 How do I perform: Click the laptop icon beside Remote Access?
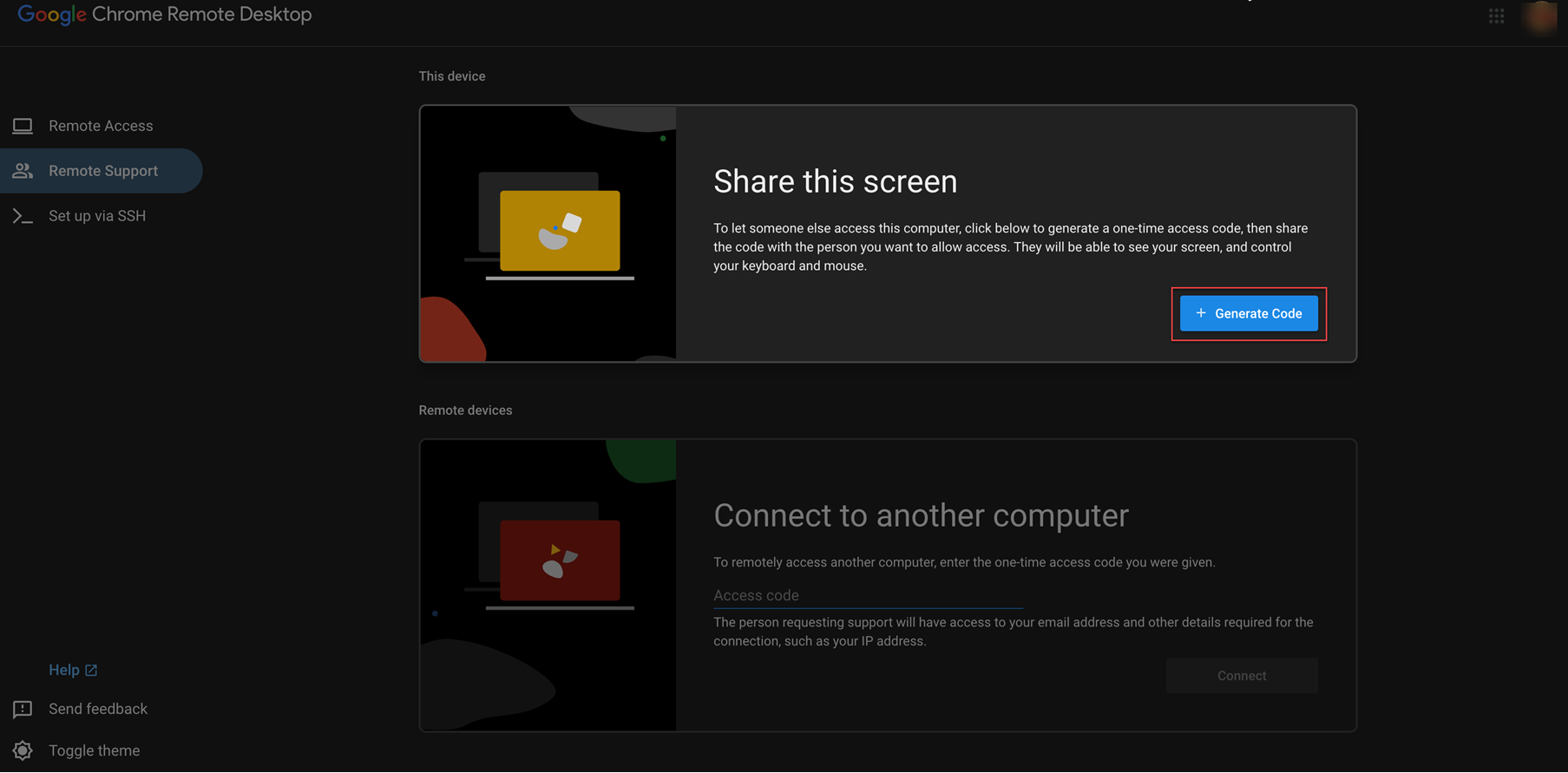[23, 126]
